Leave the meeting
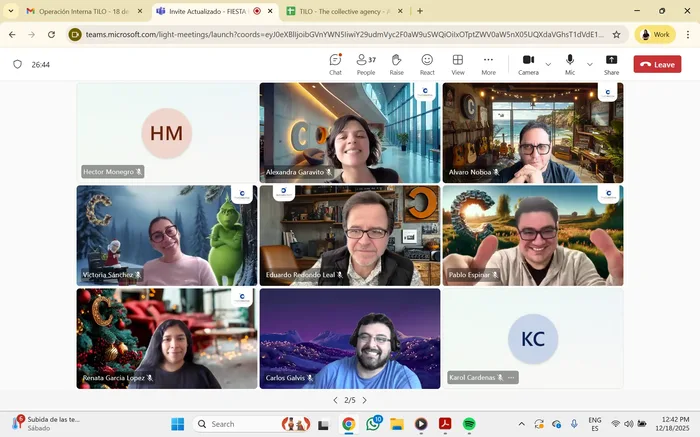This screenshot has width=700, height=437. click(x=657, y=64)
